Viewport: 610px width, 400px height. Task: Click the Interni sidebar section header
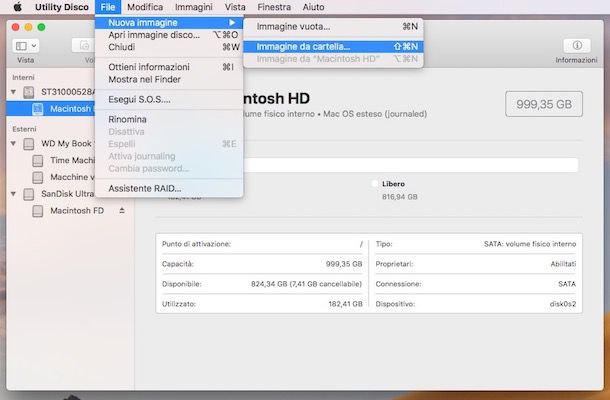click(23, 77)
